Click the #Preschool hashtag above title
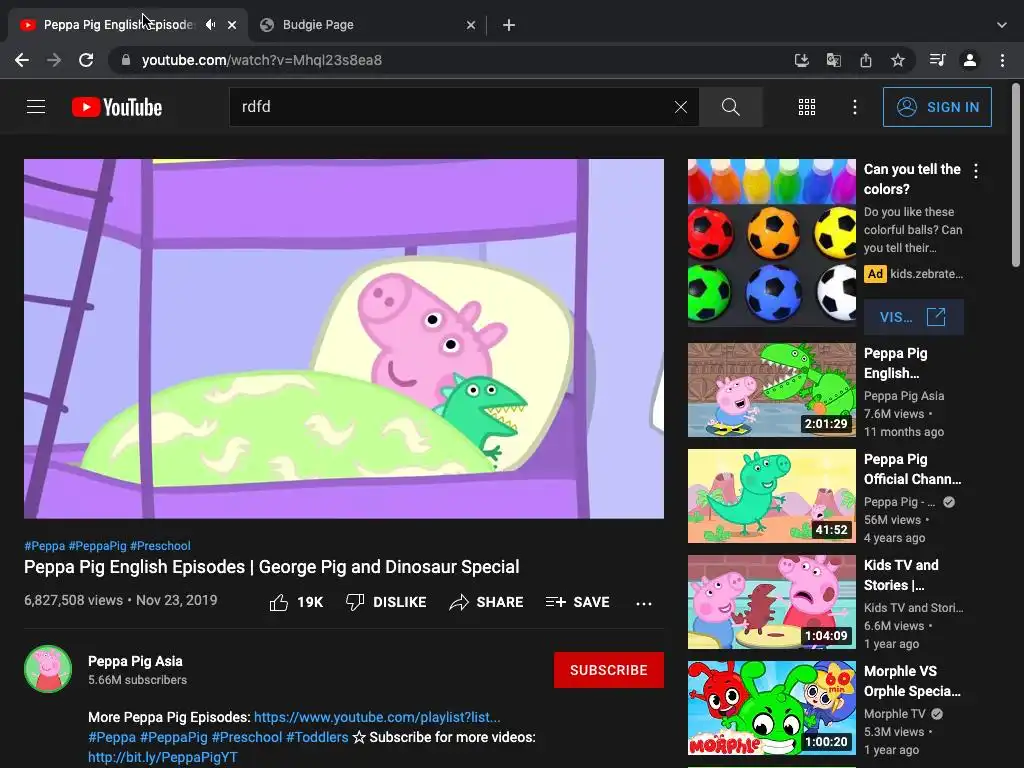The width and height of the screenshot is (1024, 768). point(160,546)
